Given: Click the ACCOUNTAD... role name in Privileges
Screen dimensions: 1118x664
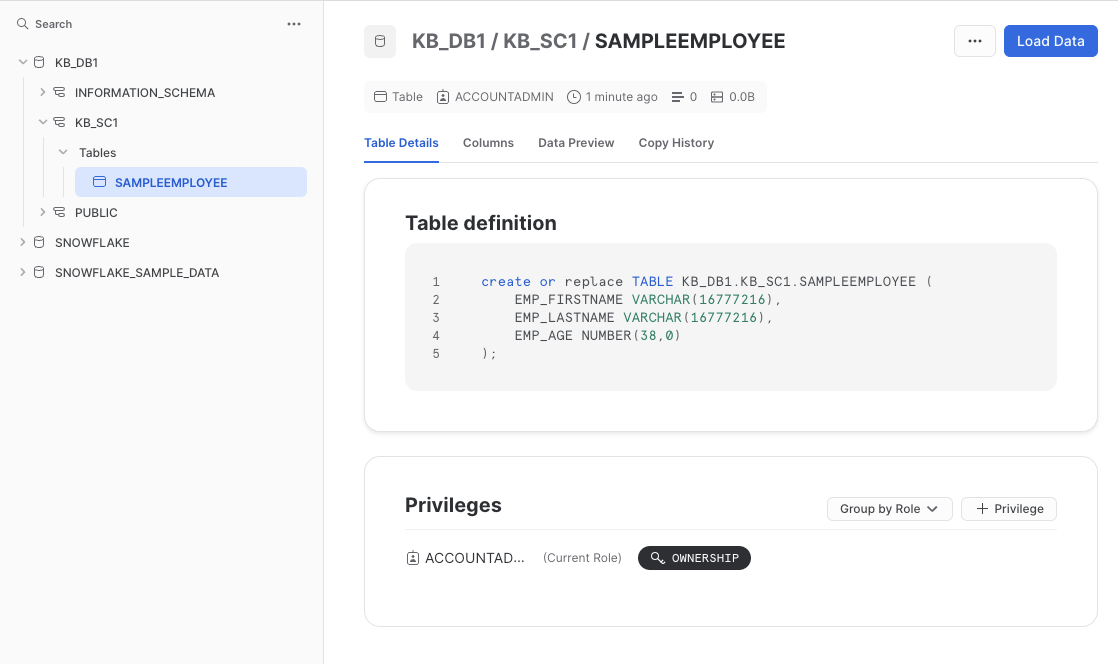Looking at the screenshot, I should [x=475, y=558].
